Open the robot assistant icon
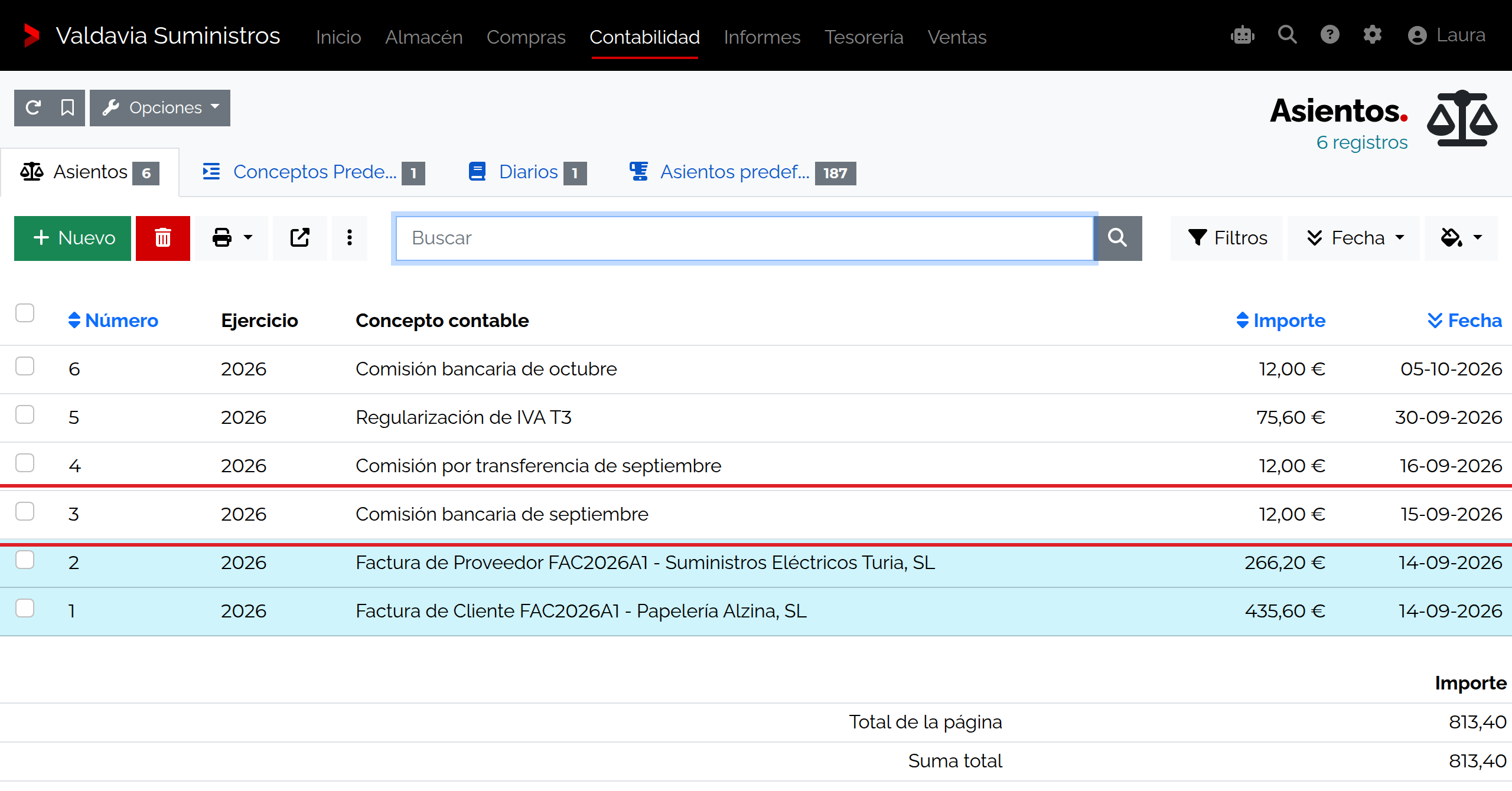The image size is (1512, 791). pyautogui.click(x=1243, y=35)
